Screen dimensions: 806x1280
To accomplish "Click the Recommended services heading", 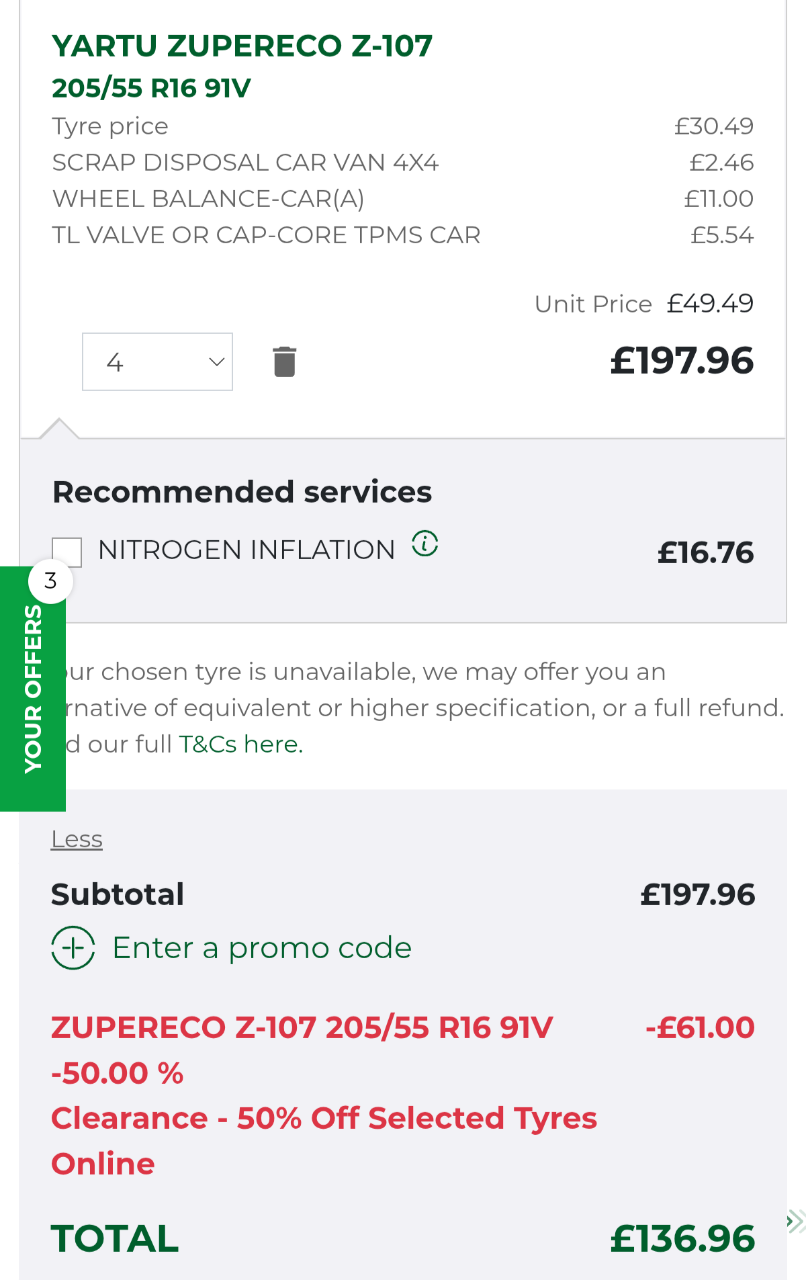I will pyautogui.click(x=242, y=492).
